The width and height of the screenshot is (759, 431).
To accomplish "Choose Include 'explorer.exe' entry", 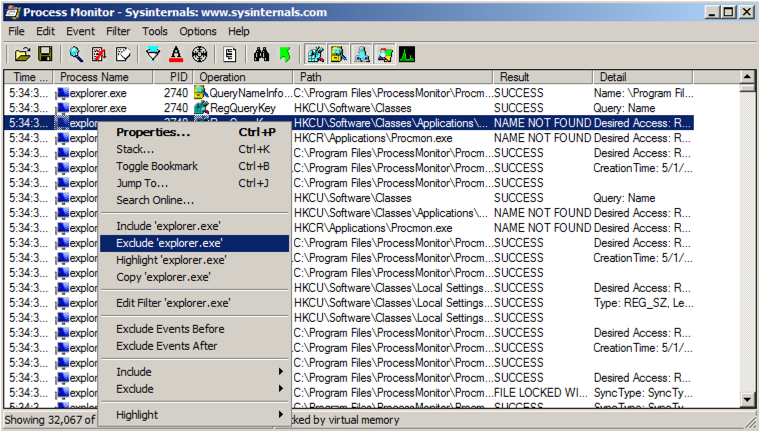I will 195,226.
